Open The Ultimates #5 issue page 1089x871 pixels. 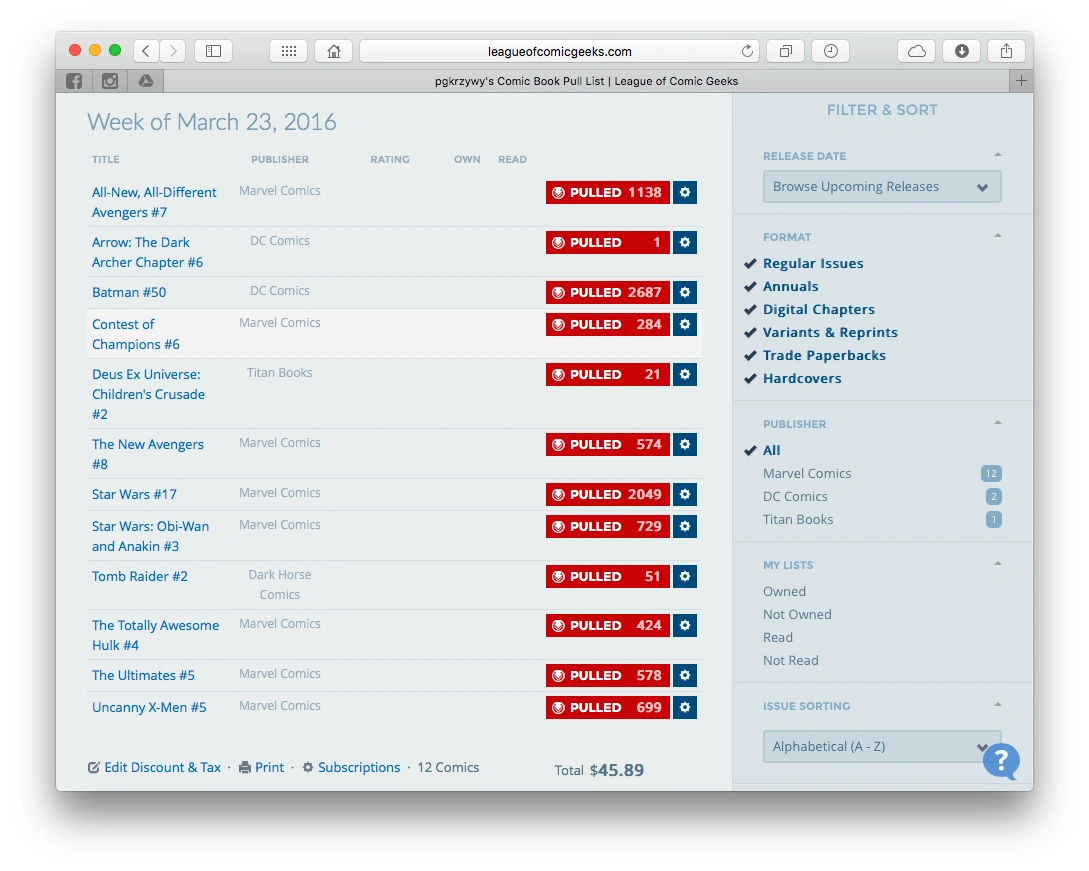(x=143, y=676)
